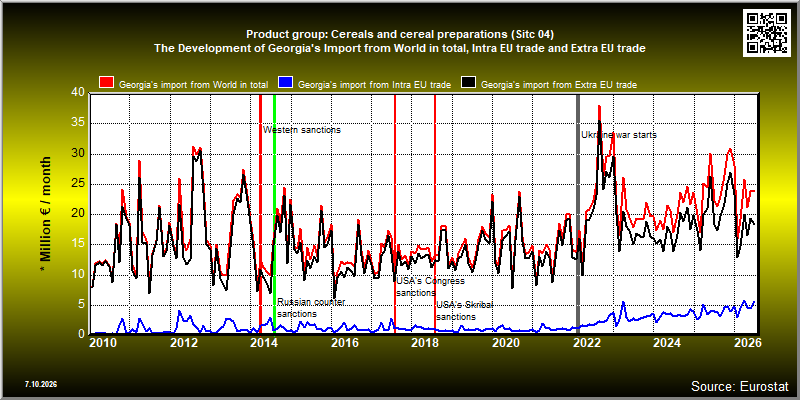Select legend label Georgia's import from Intra EU trade

(374, 85)
